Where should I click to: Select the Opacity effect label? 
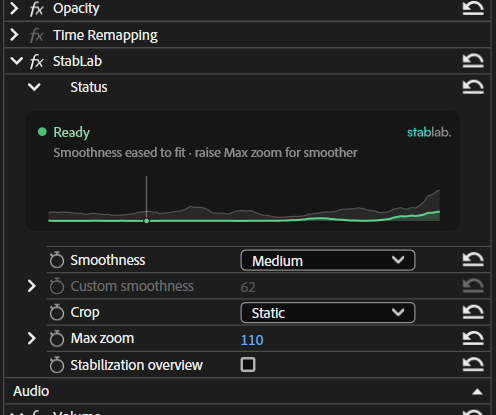click(76, 9)
